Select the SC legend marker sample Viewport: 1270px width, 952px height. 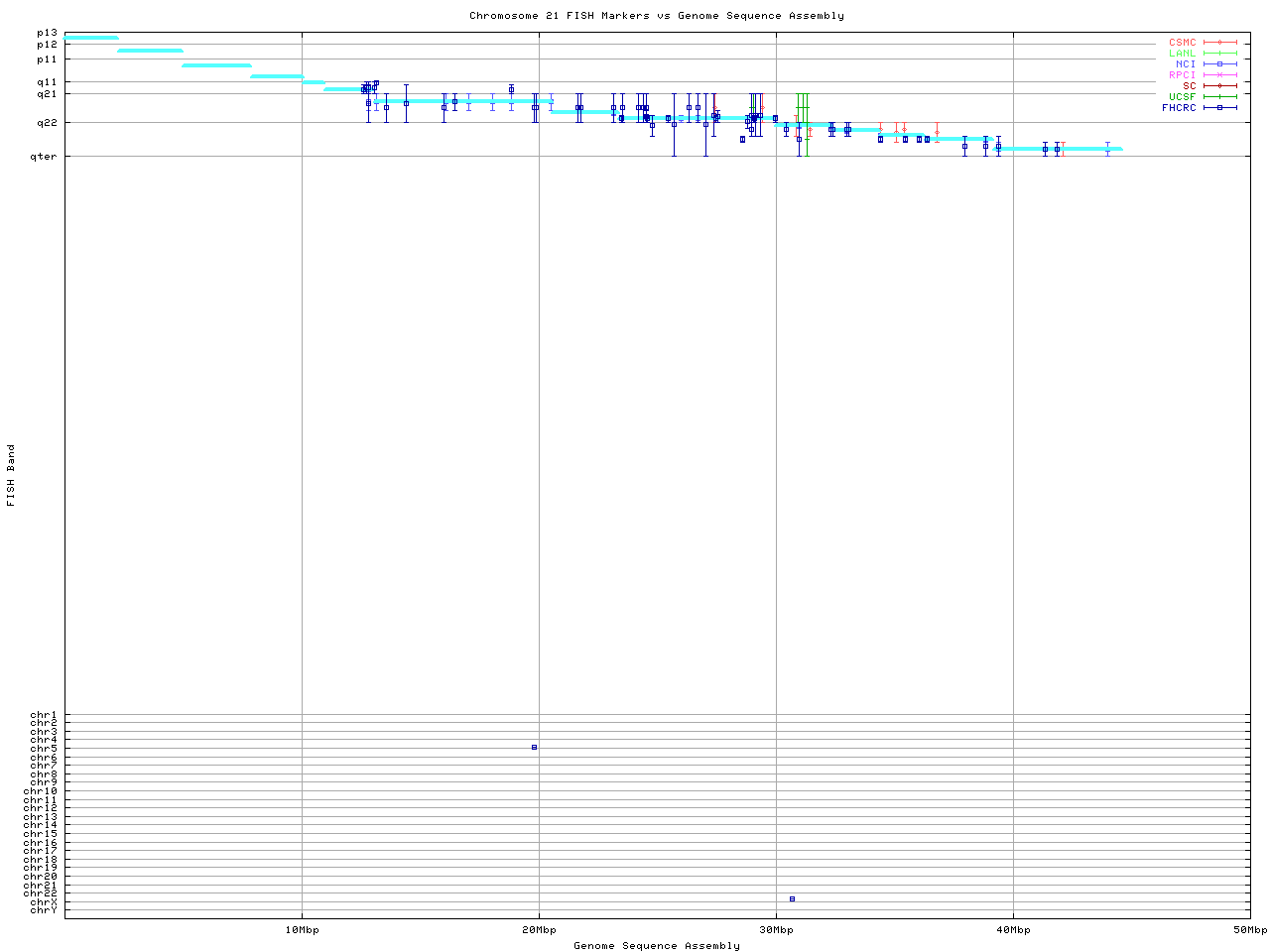(x=1219, y=86)
